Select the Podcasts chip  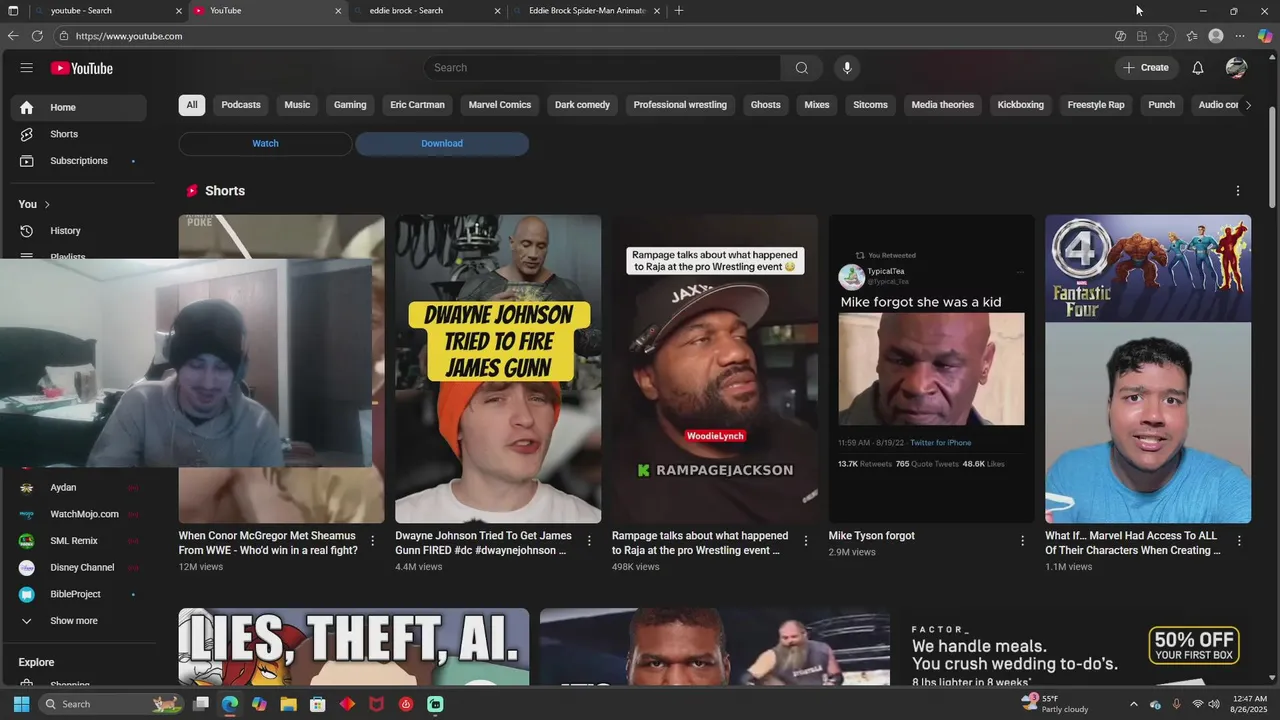(x=241, y=105)
